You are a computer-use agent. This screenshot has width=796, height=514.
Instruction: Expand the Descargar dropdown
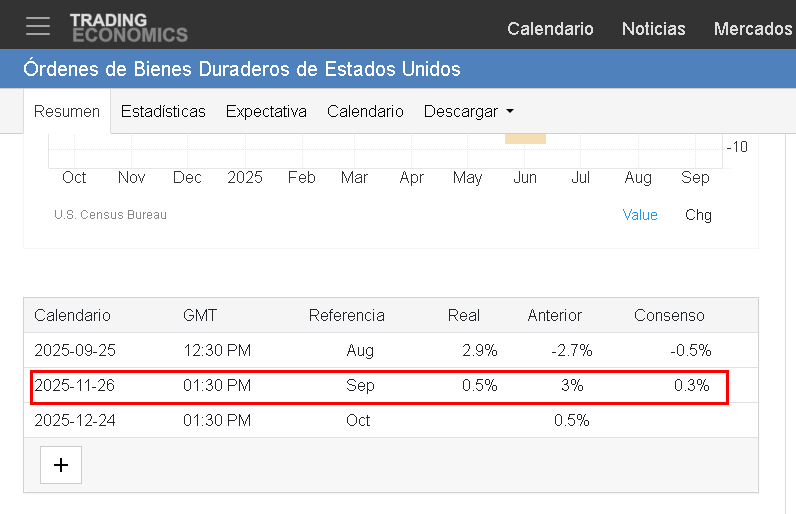click(x=468, y=112)
